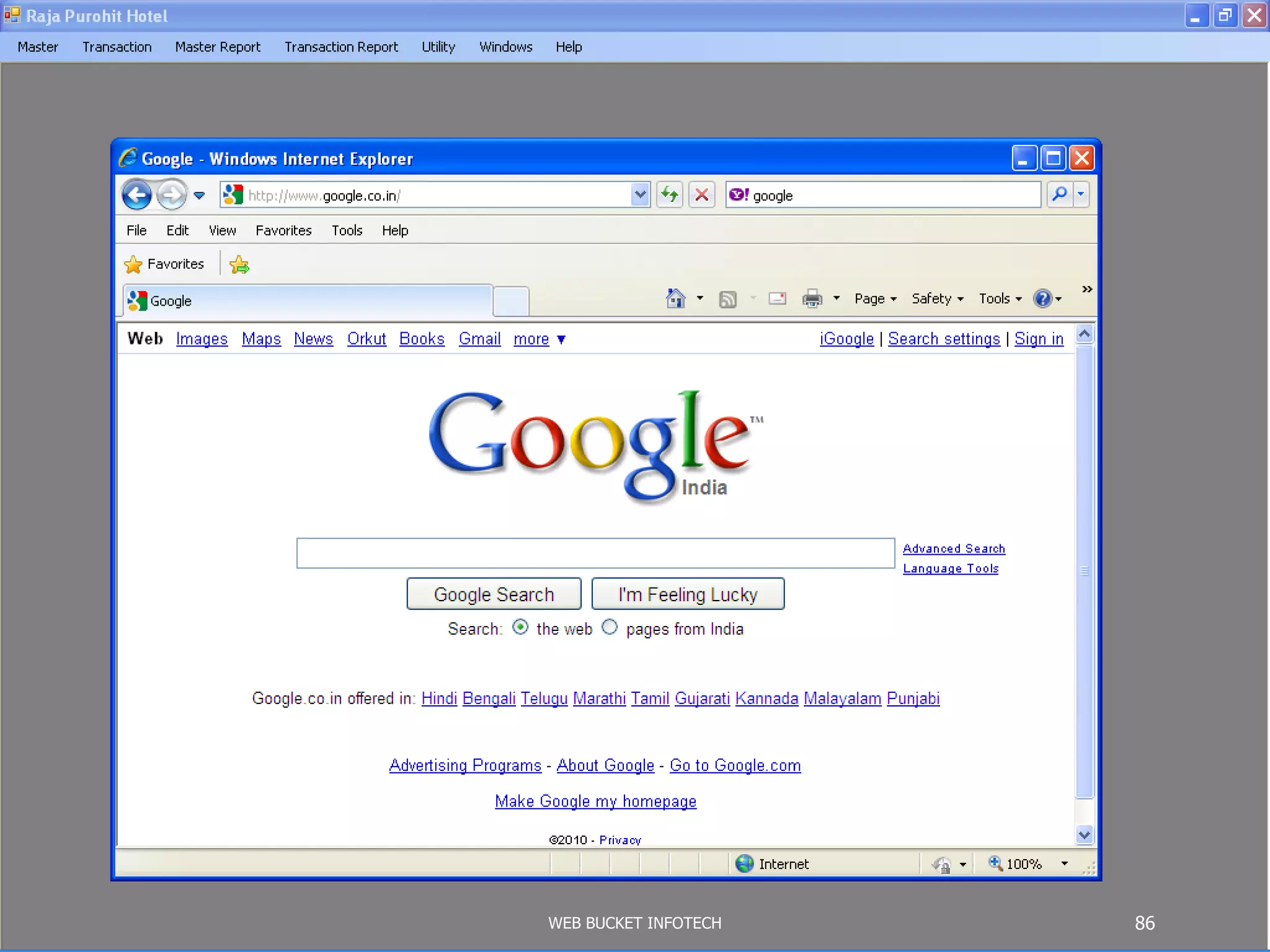Click the blue Help question icon
Image resolution: width=1270 pixels, height=952 pixels.
[1043, 299]
